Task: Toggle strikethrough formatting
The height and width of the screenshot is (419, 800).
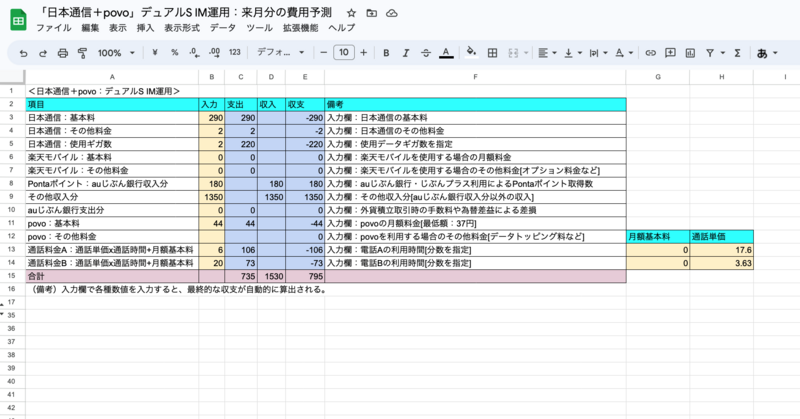Action: click(426, 53)
